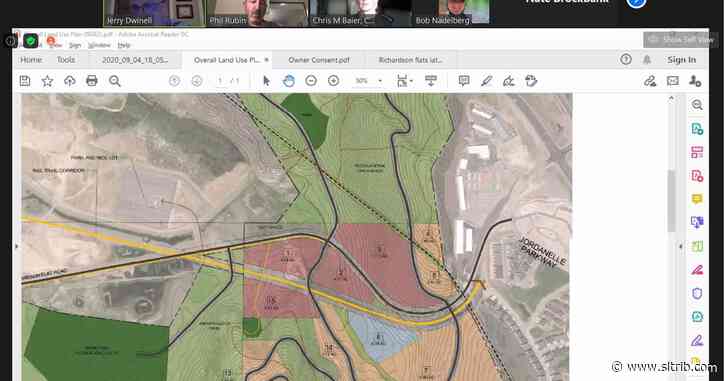This screenshot has width=725, height=381.
Task: Select the Highlight text pen tool
Action: (486, 81)
